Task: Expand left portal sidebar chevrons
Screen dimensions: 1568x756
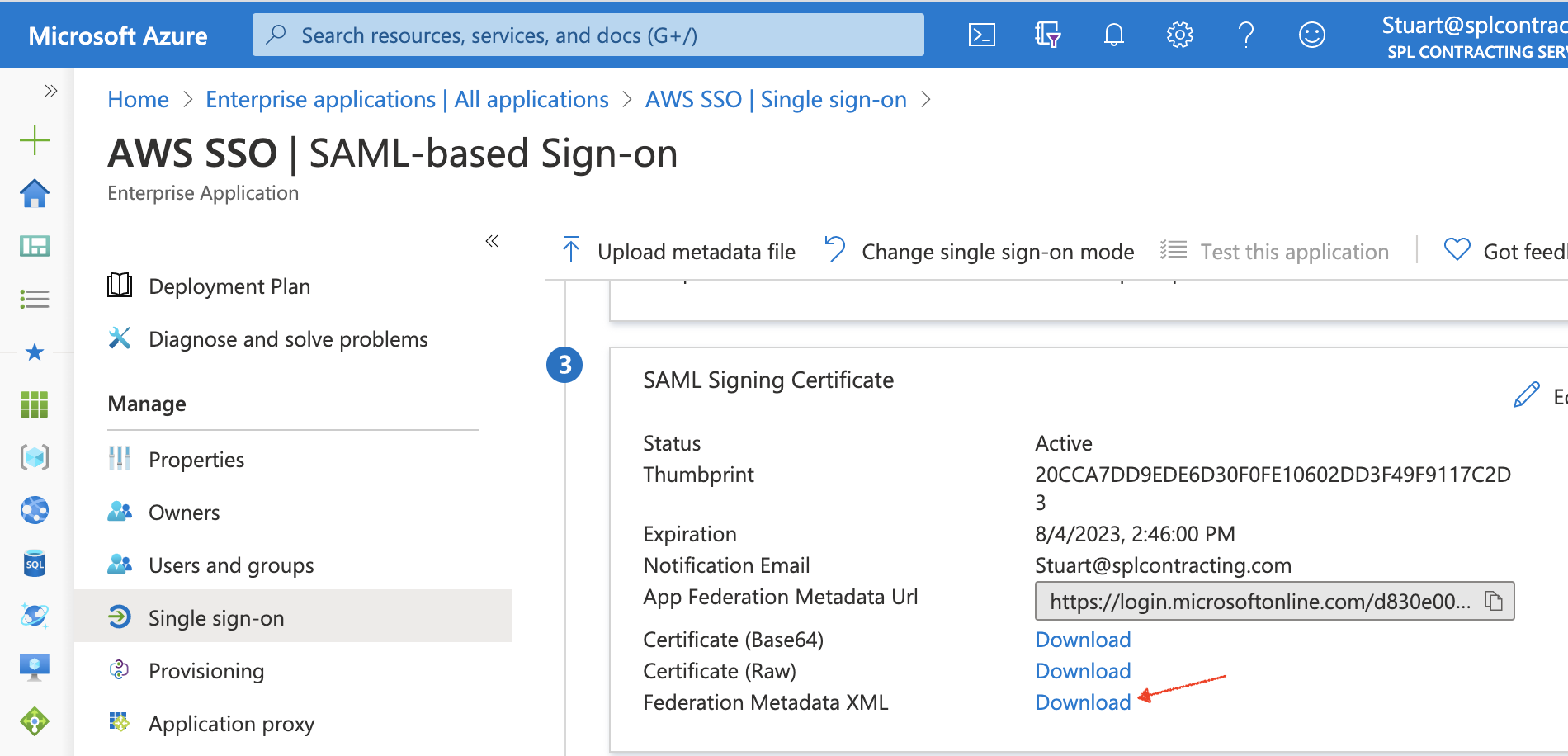Action: (51, 91)
